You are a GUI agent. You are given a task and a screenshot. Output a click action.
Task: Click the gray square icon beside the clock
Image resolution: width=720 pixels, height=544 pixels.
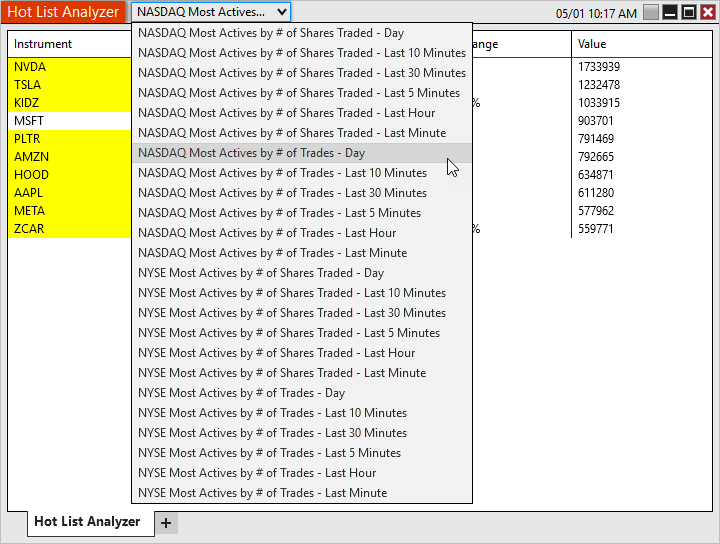click(x=651, y=13)
